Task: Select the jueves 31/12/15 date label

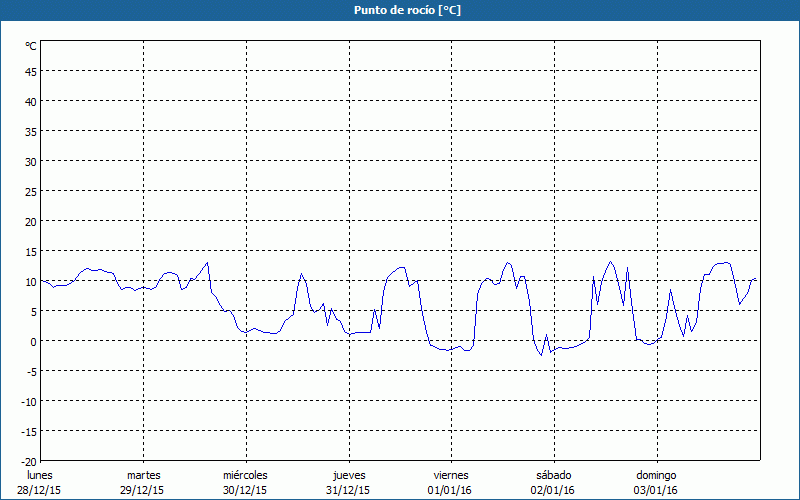Action: [349, 483]
